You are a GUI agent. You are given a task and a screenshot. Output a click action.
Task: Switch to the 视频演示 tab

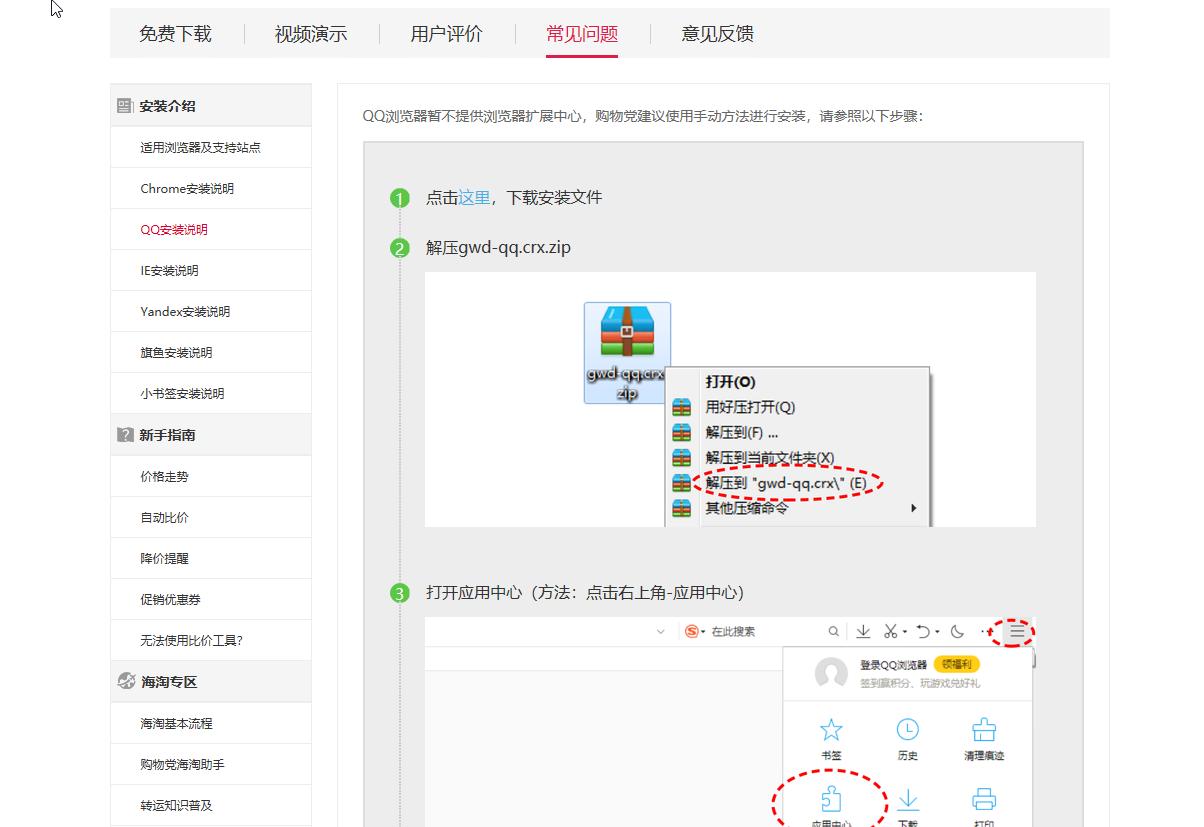click(311, 33)
